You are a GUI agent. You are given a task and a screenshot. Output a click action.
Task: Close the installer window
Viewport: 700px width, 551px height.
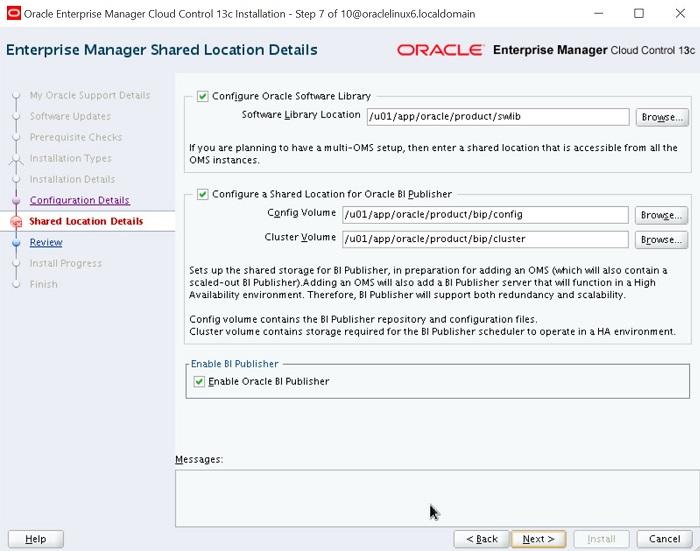tap(680, 13)
